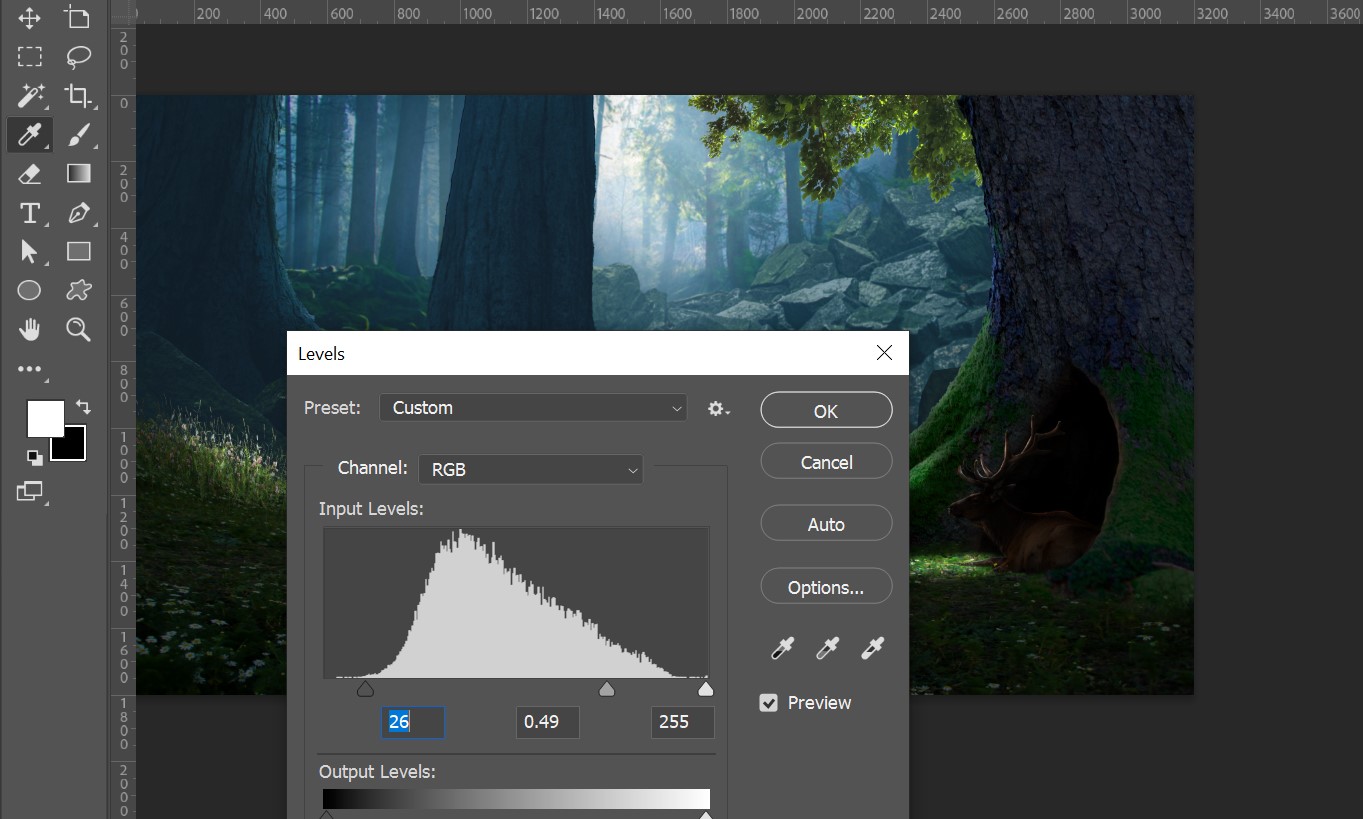Select the Gradient tool

click(x=78, y=173)
